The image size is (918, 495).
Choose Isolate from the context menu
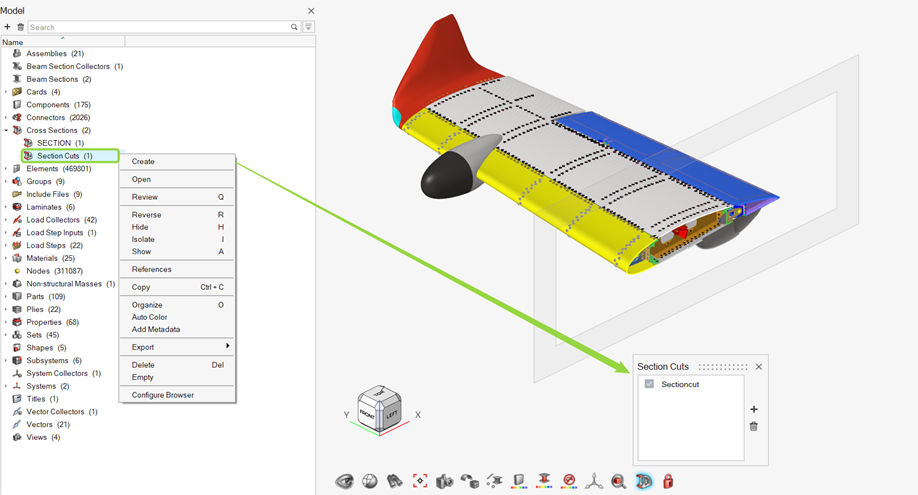tap(143, 239)
